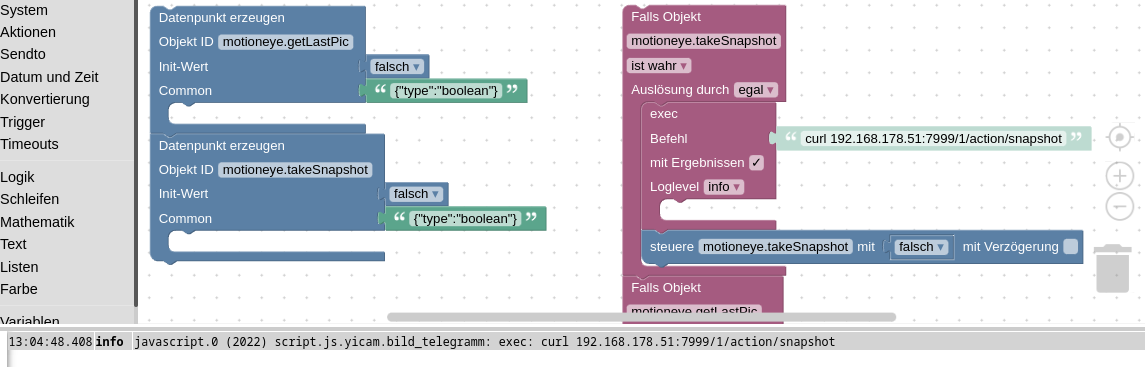Toggle the 'mit Ergebnissen' checkbox
The width and height of the screenshot is (1145, 367).
pos(757,163)
